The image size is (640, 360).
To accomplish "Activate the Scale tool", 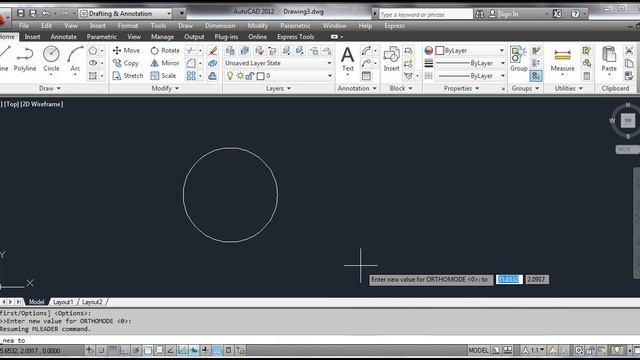I will point(163,76).
